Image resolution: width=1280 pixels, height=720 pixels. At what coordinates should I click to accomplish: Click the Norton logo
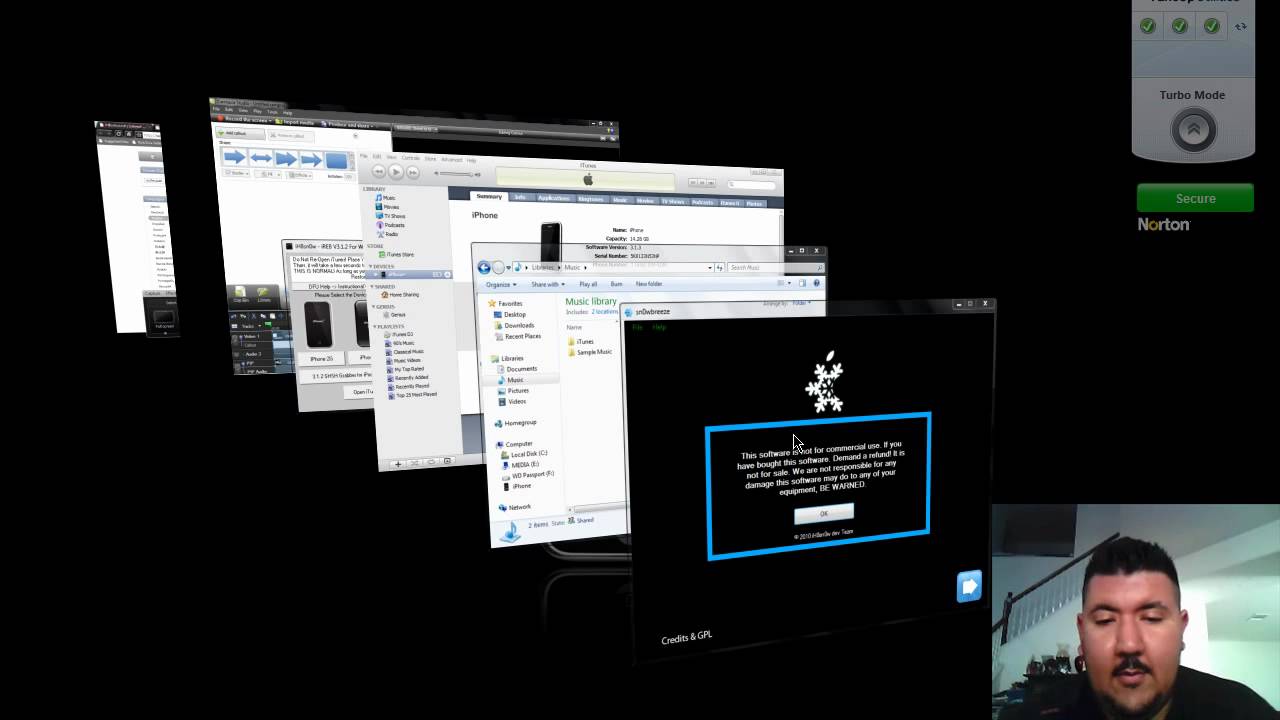(x=1164, y=225)
